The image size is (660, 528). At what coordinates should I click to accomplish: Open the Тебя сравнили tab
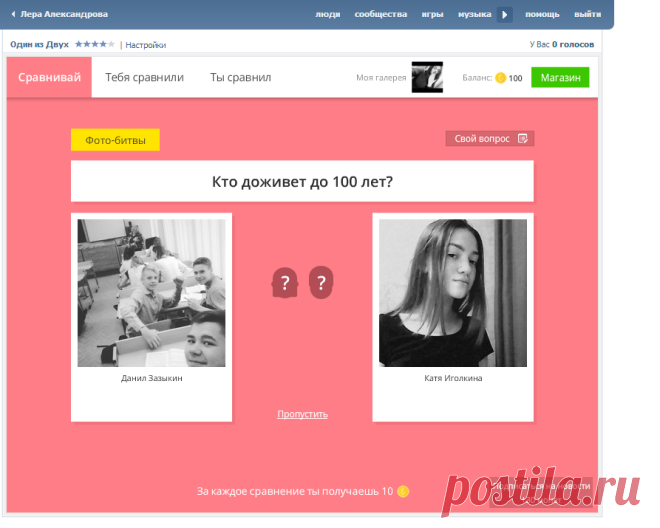[x=144, y=77]
